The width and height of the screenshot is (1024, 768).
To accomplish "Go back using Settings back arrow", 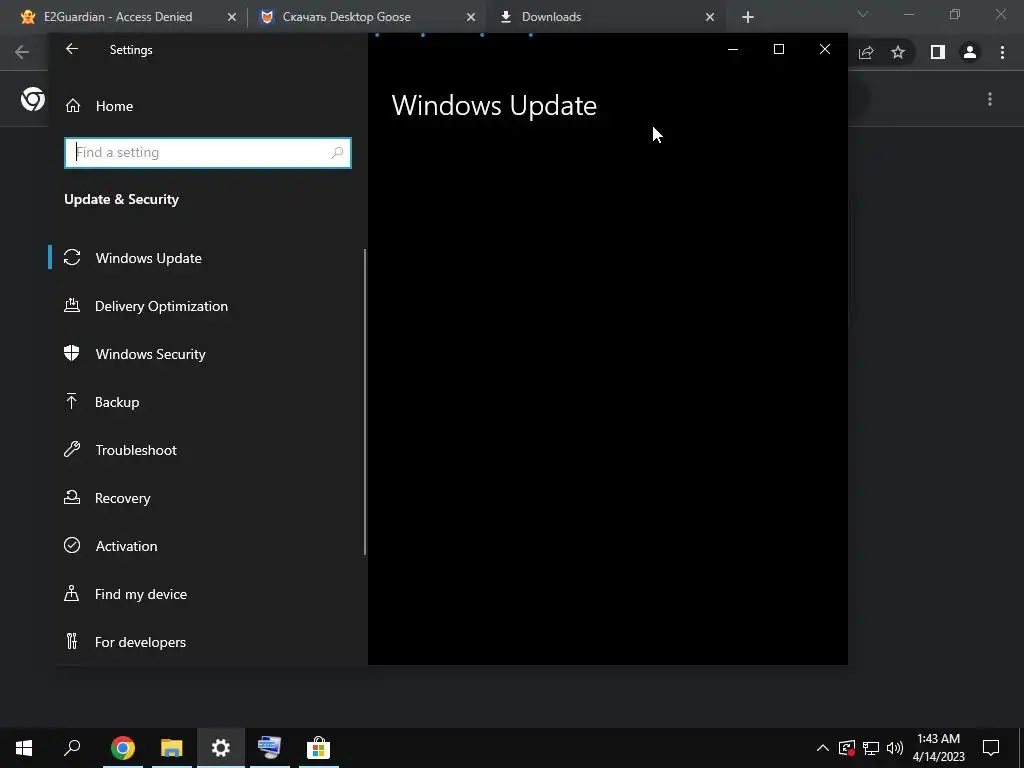I will tap(72, 49).
